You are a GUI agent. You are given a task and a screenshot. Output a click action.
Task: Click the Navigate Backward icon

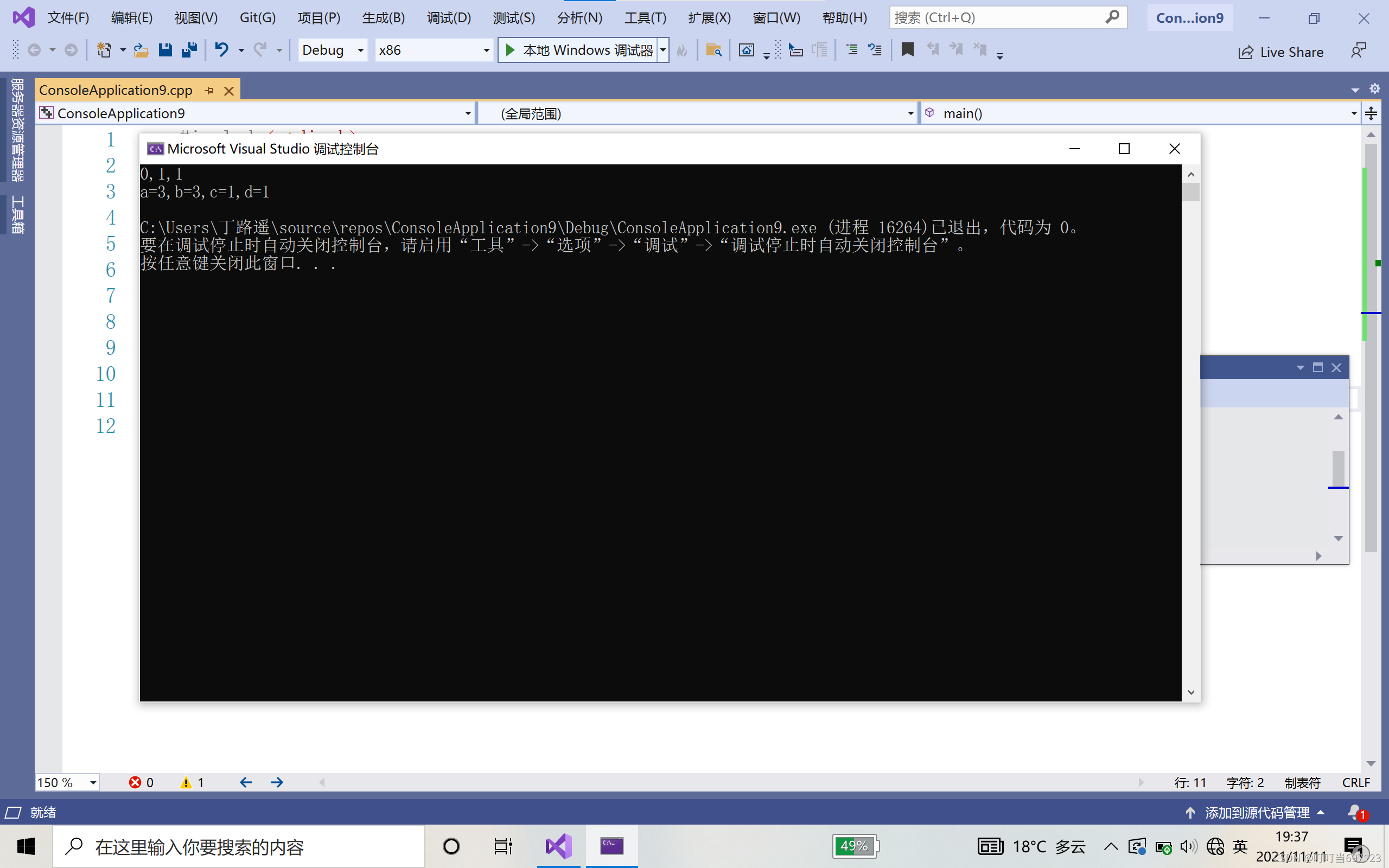[x=34, y=50]
